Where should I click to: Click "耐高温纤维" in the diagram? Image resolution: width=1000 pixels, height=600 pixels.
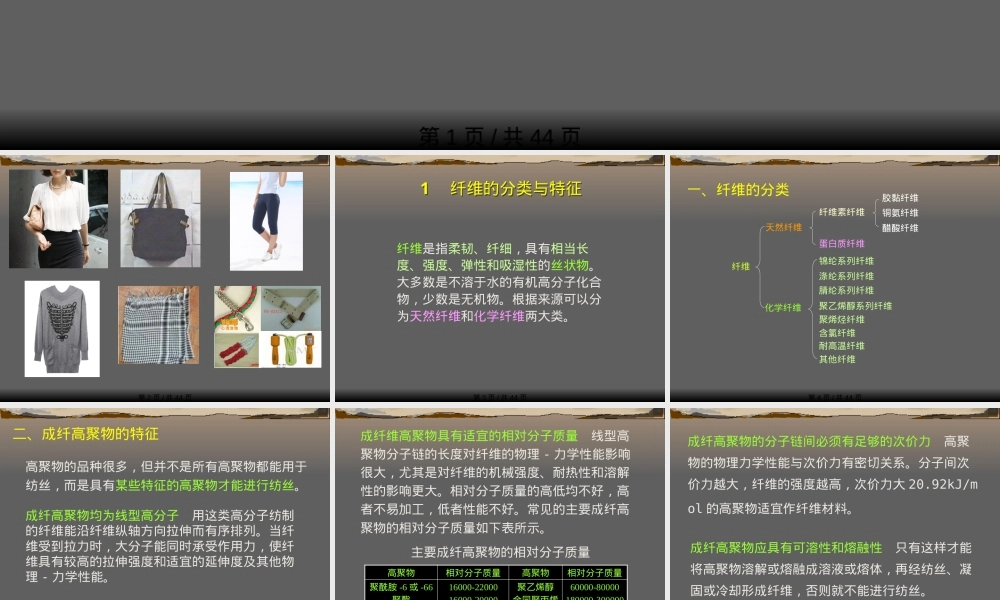tap(841, 346)
